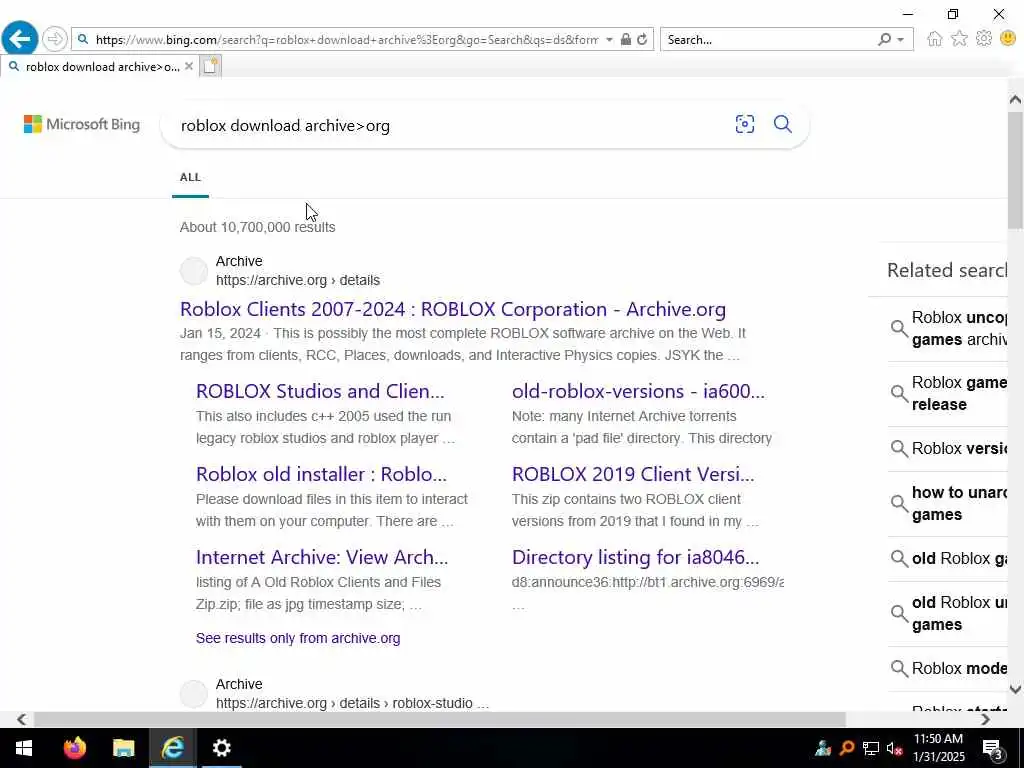The width and height of the screenshot is (1024, 768).
Task: Open 'Internet Archive: View Arch...' sublink
Action: (322, 557)
